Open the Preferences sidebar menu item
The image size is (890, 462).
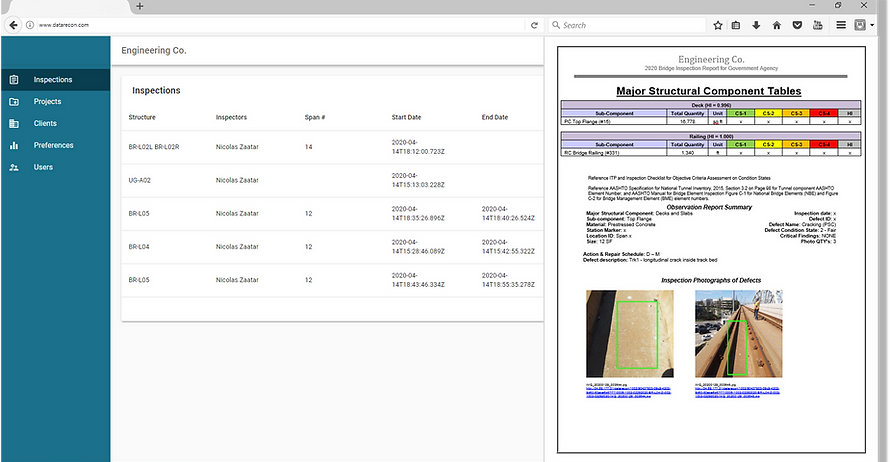[56, 145]
